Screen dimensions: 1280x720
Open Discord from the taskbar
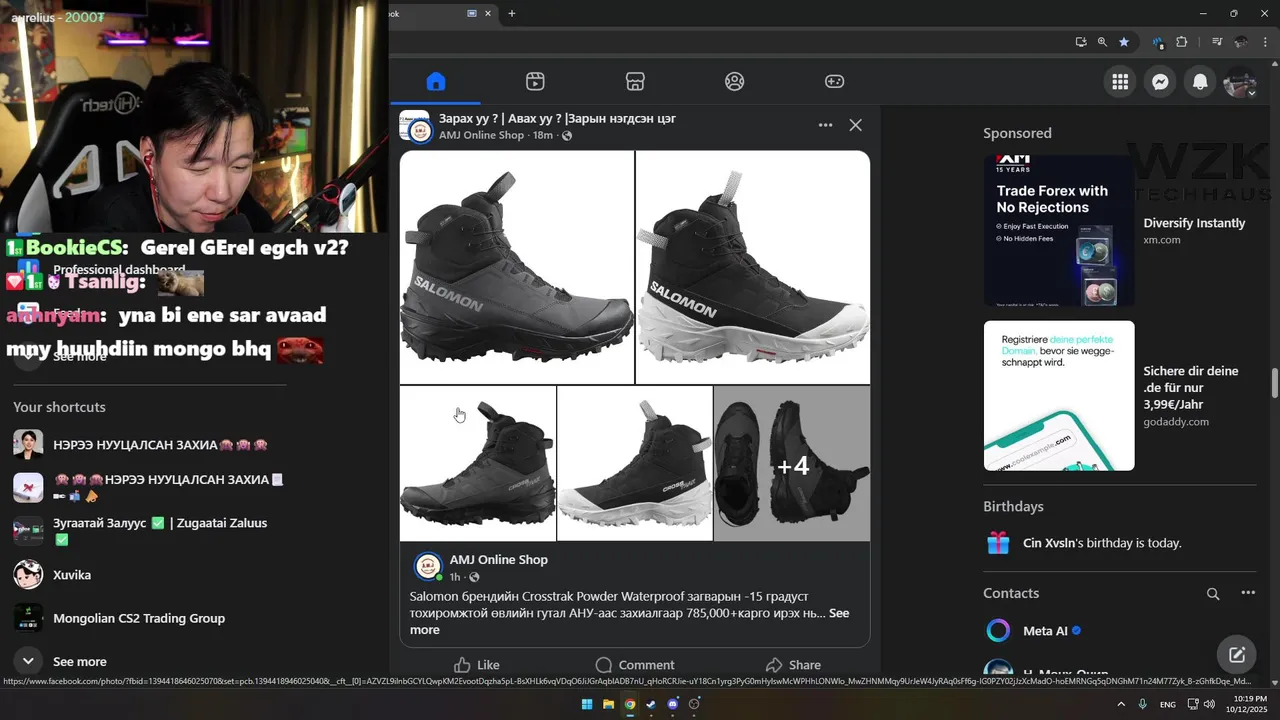(x=673, y=704)
